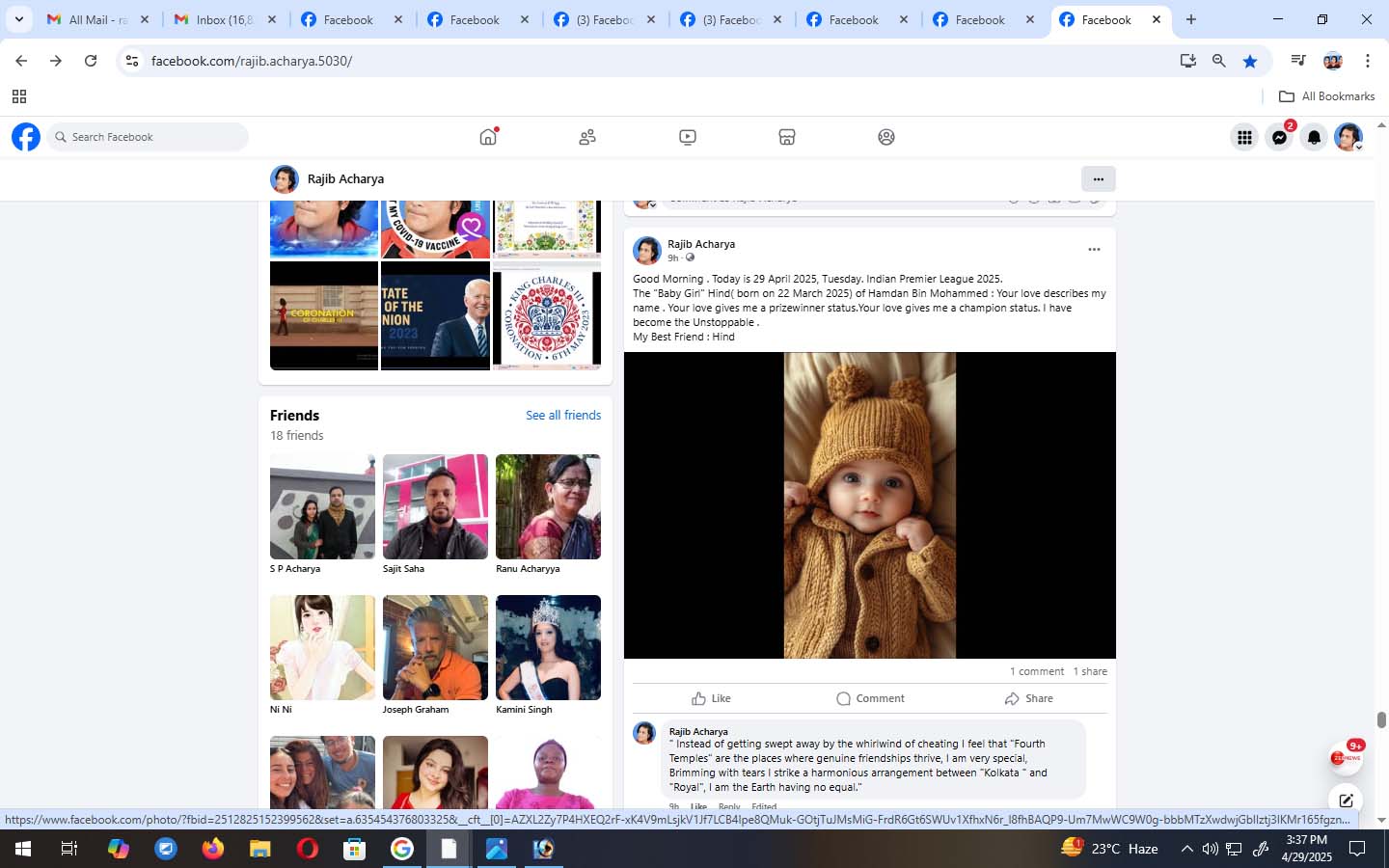The image size is (1389, 868).
Task: Toggle the bookmark star
Action: click(1250, 61)
